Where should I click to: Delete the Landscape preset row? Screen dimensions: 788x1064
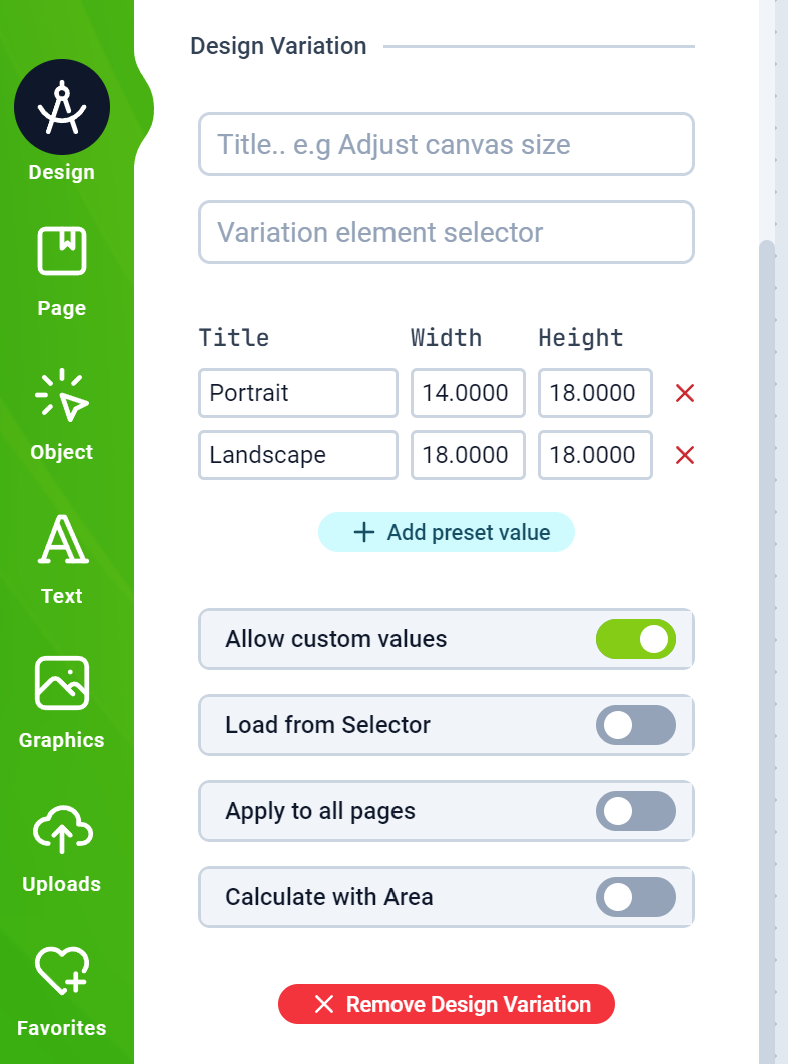tap(685, 455)
